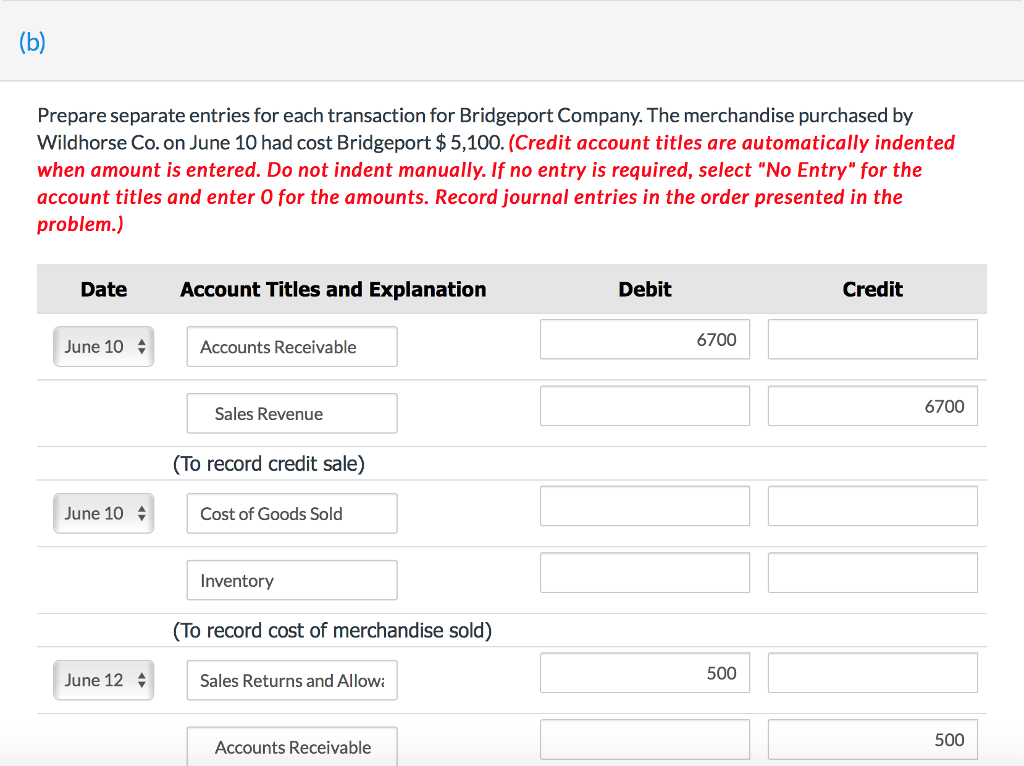Click the empty Cost of Goods Sold debit field
The height and width of the screenshot is (766, 1024).
644,506
